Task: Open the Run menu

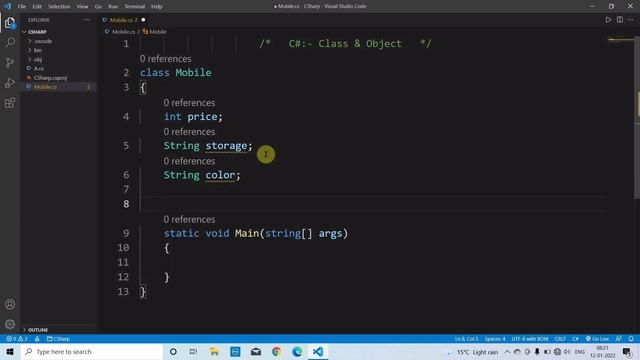Action: coord(113,7)
